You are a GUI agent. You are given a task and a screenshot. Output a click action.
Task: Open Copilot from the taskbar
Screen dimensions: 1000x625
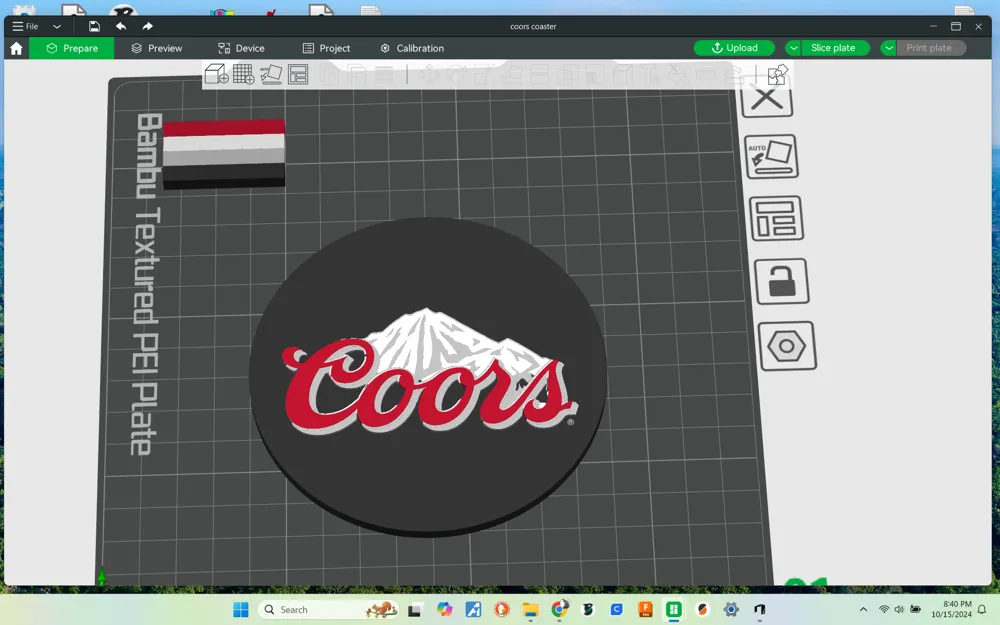445,610
